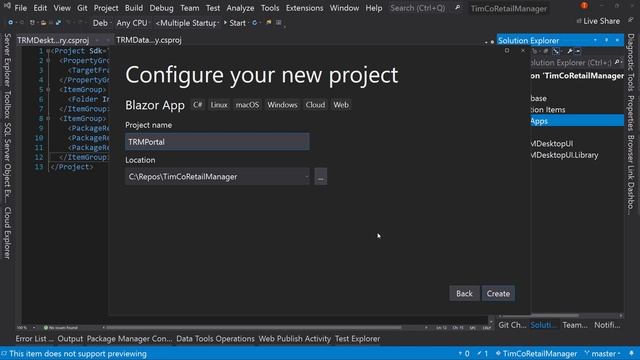Click the Project name input field
Screen dimensions: 640x360
coord(217,142)
